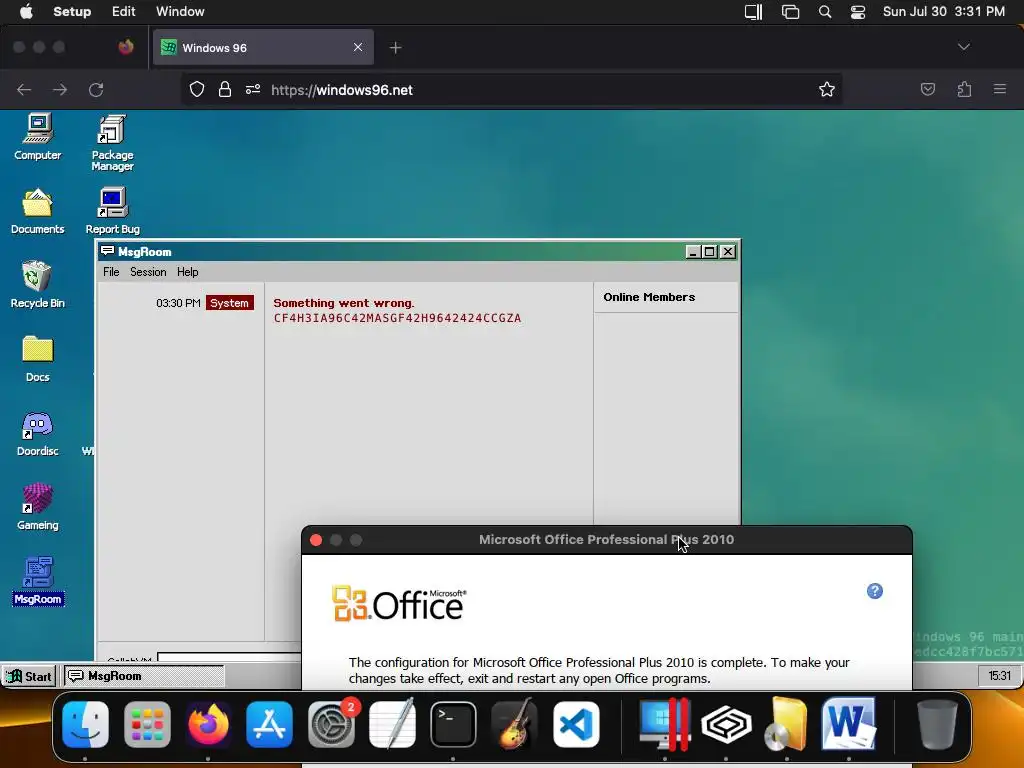Reload the Windows 96 page
The height and width of the screenshot is (768, 1024).
(96, 89)
